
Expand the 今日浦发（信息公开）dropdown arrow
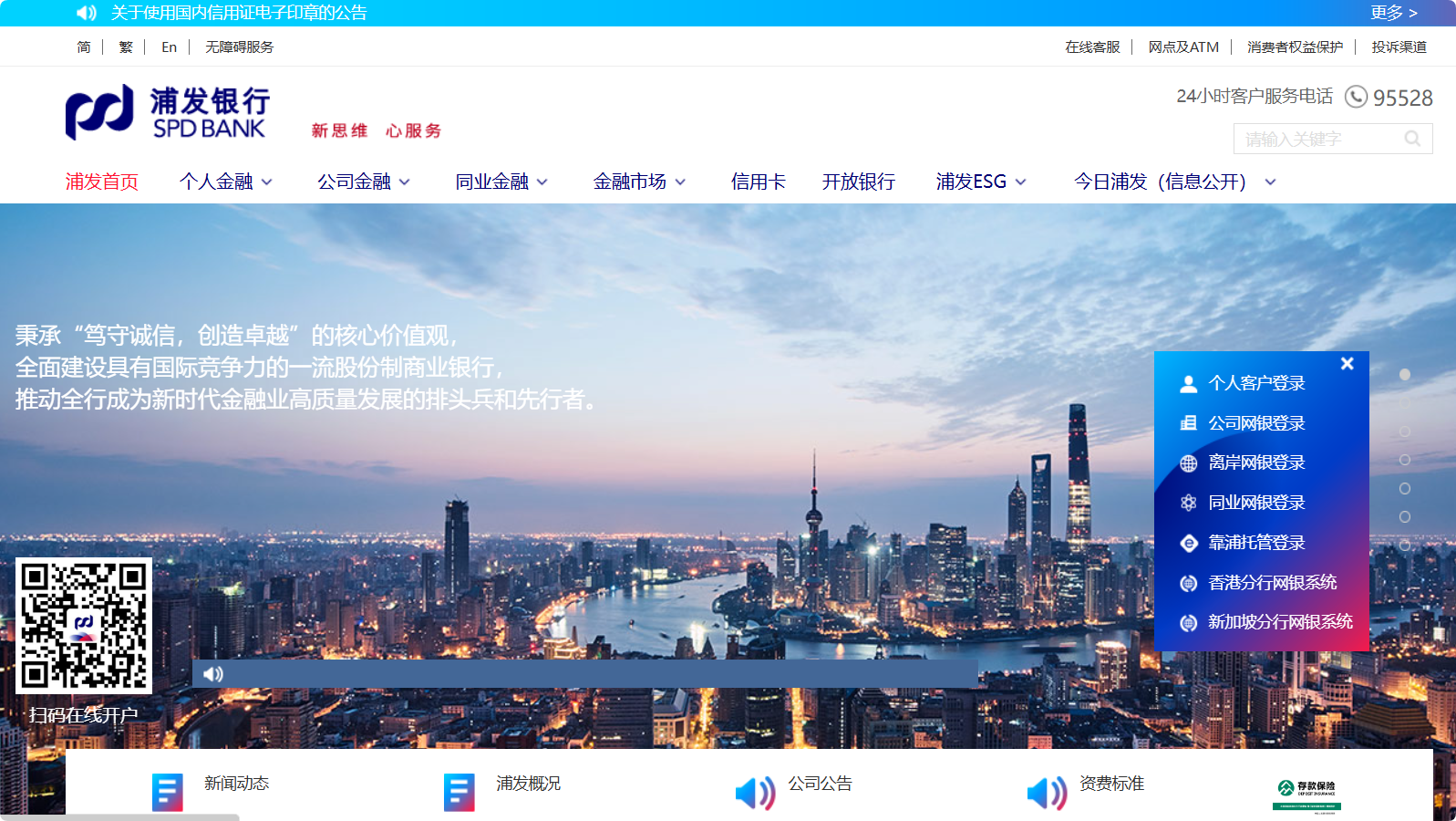(1271, 182)
